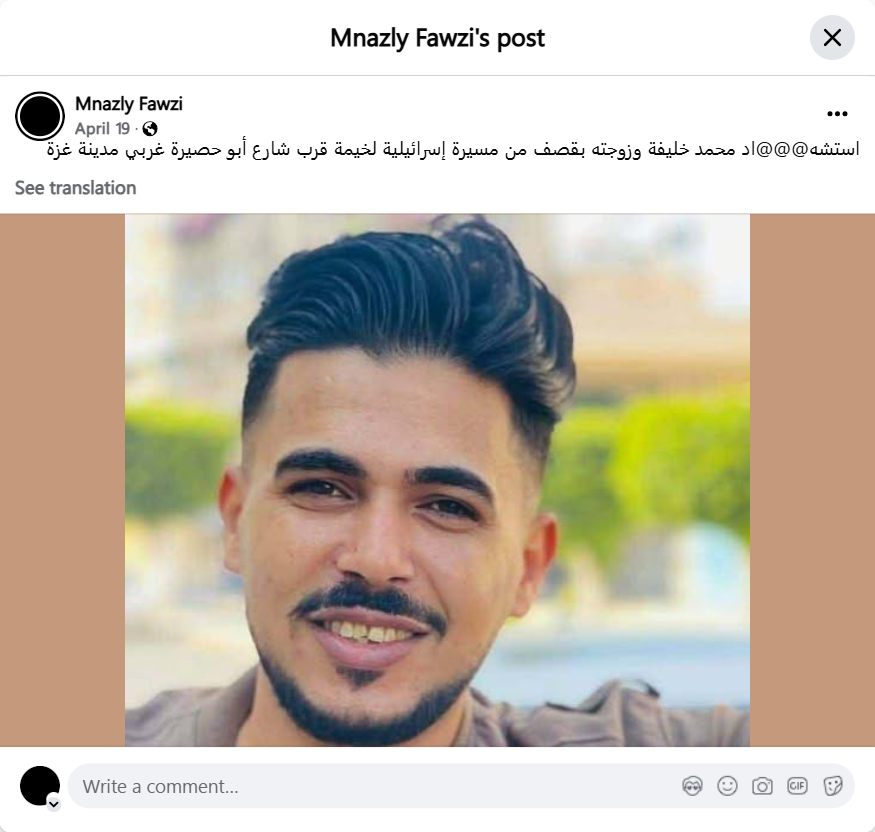Viewport: 875px width, 832px height.
Task: Expand the chevron on the commenter avatar
Action: point(54,804)
